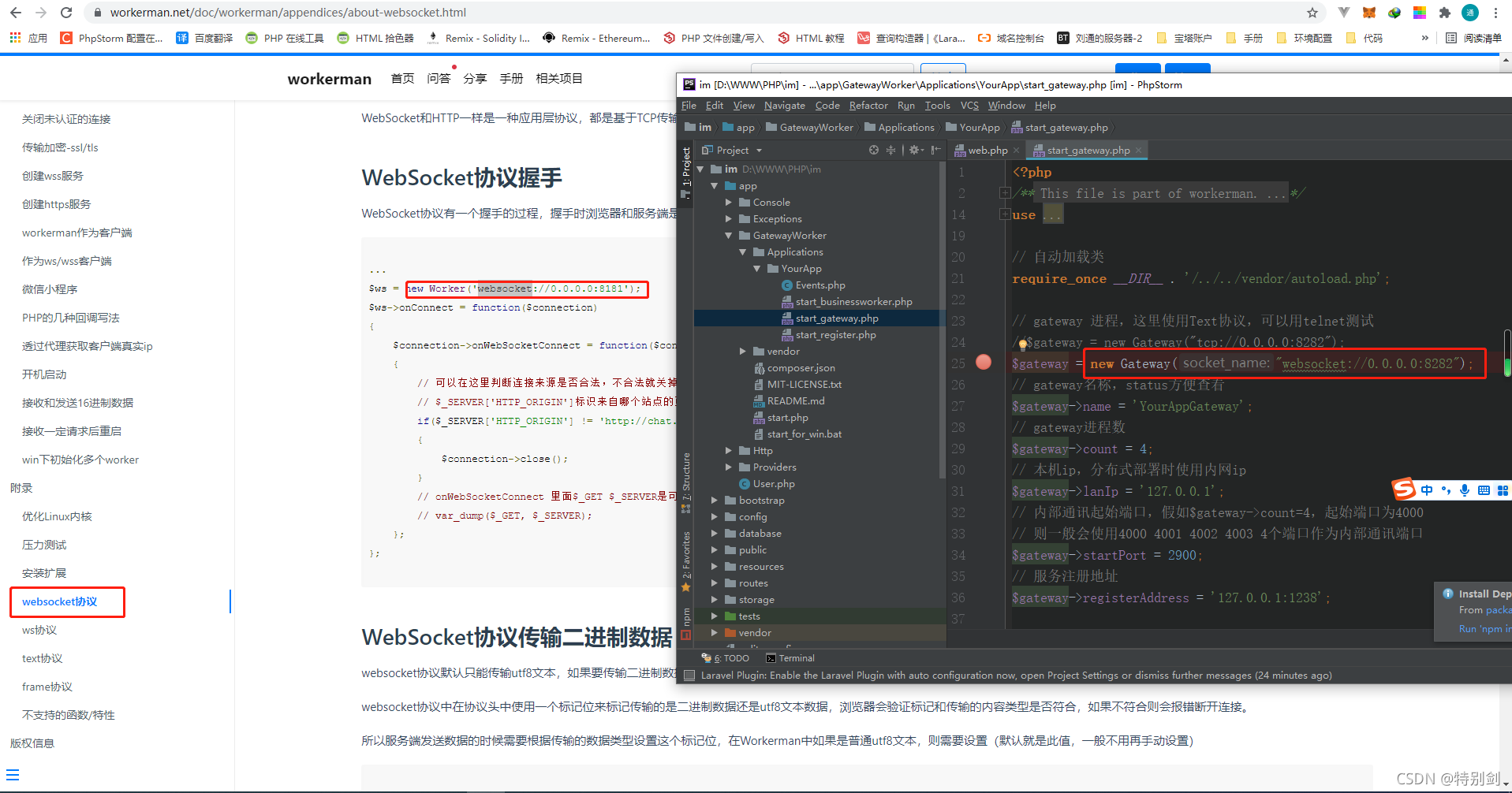This screenshot has width=1512, height=793.
Task: Open the 6: TODO tool window
Action: pos(726,658)
